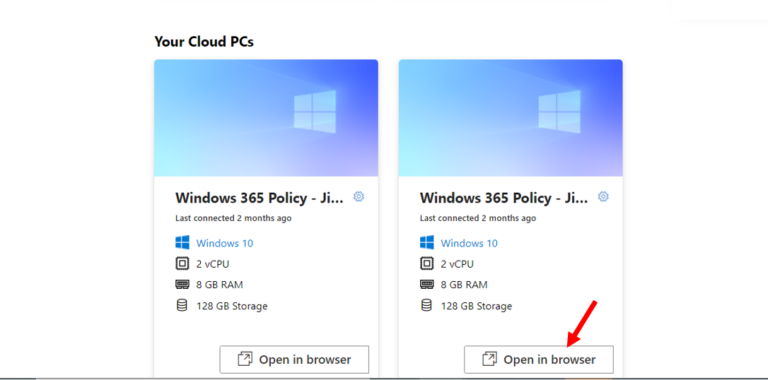Click Windows logo icon on right card
The height and width of the screenshot is (380, 768).
pos(427,242)
